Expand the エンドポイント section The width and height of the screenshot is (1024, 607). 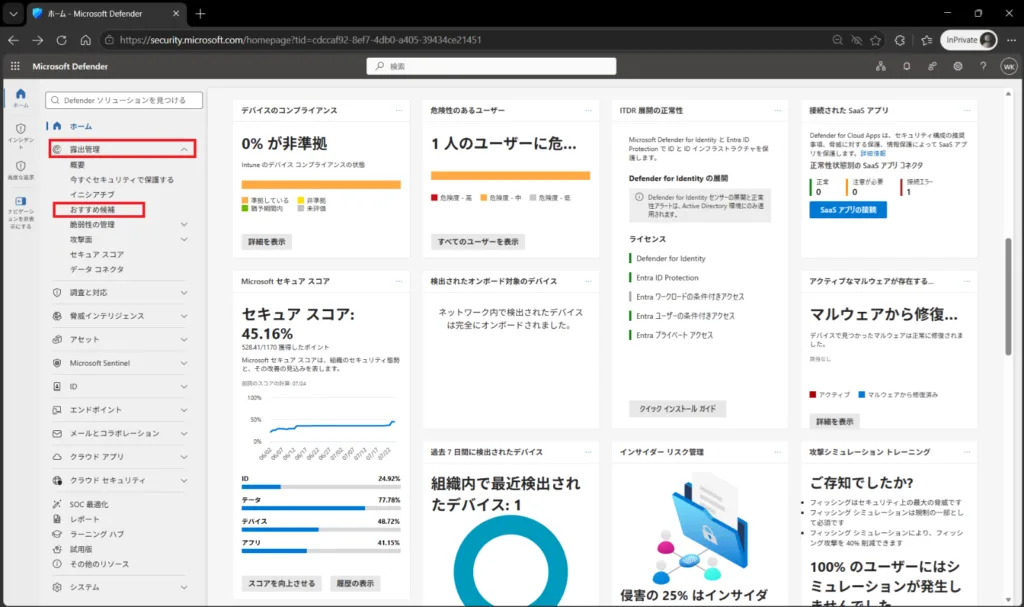point(184,410)
